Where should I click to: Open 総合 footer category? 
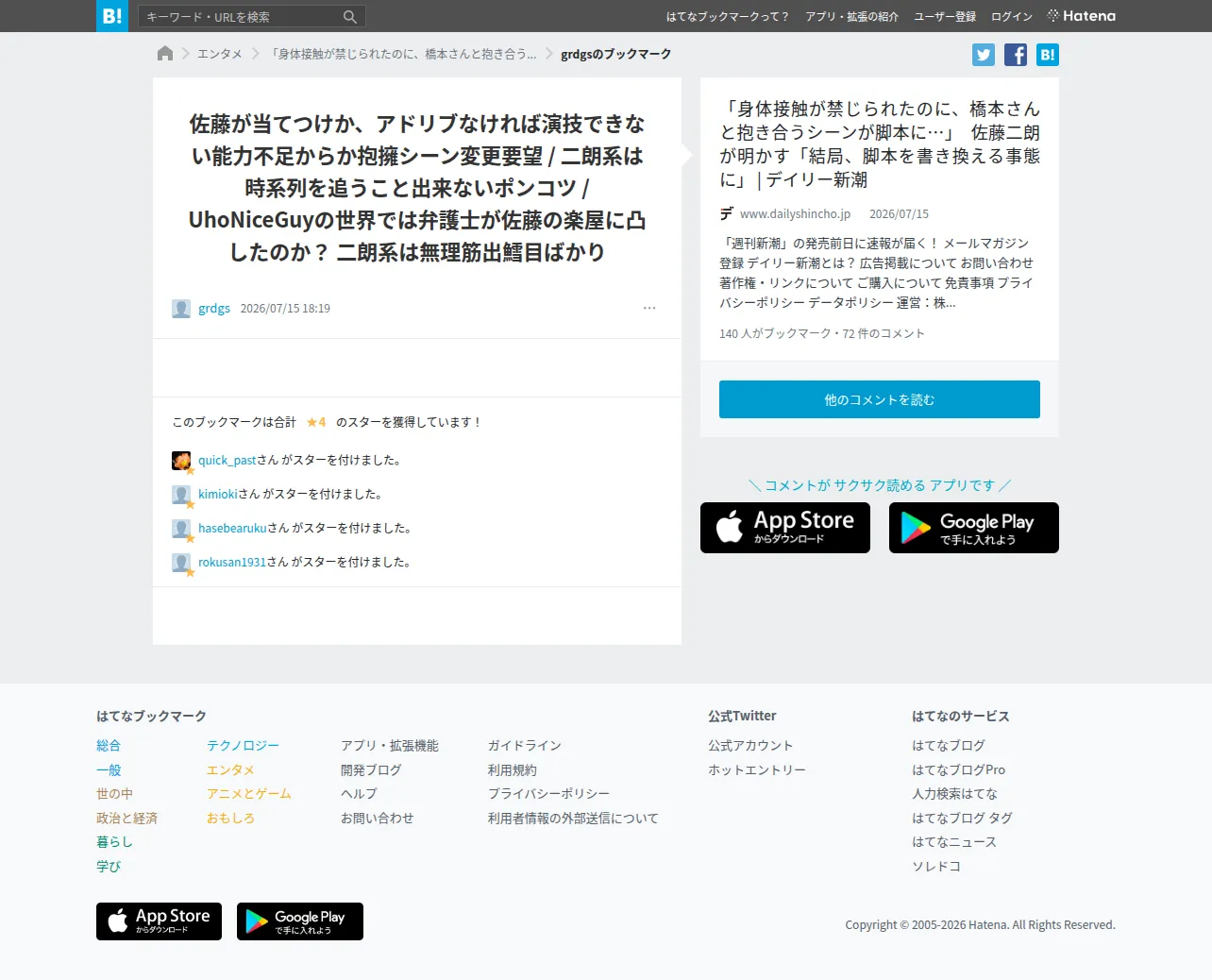109,746
